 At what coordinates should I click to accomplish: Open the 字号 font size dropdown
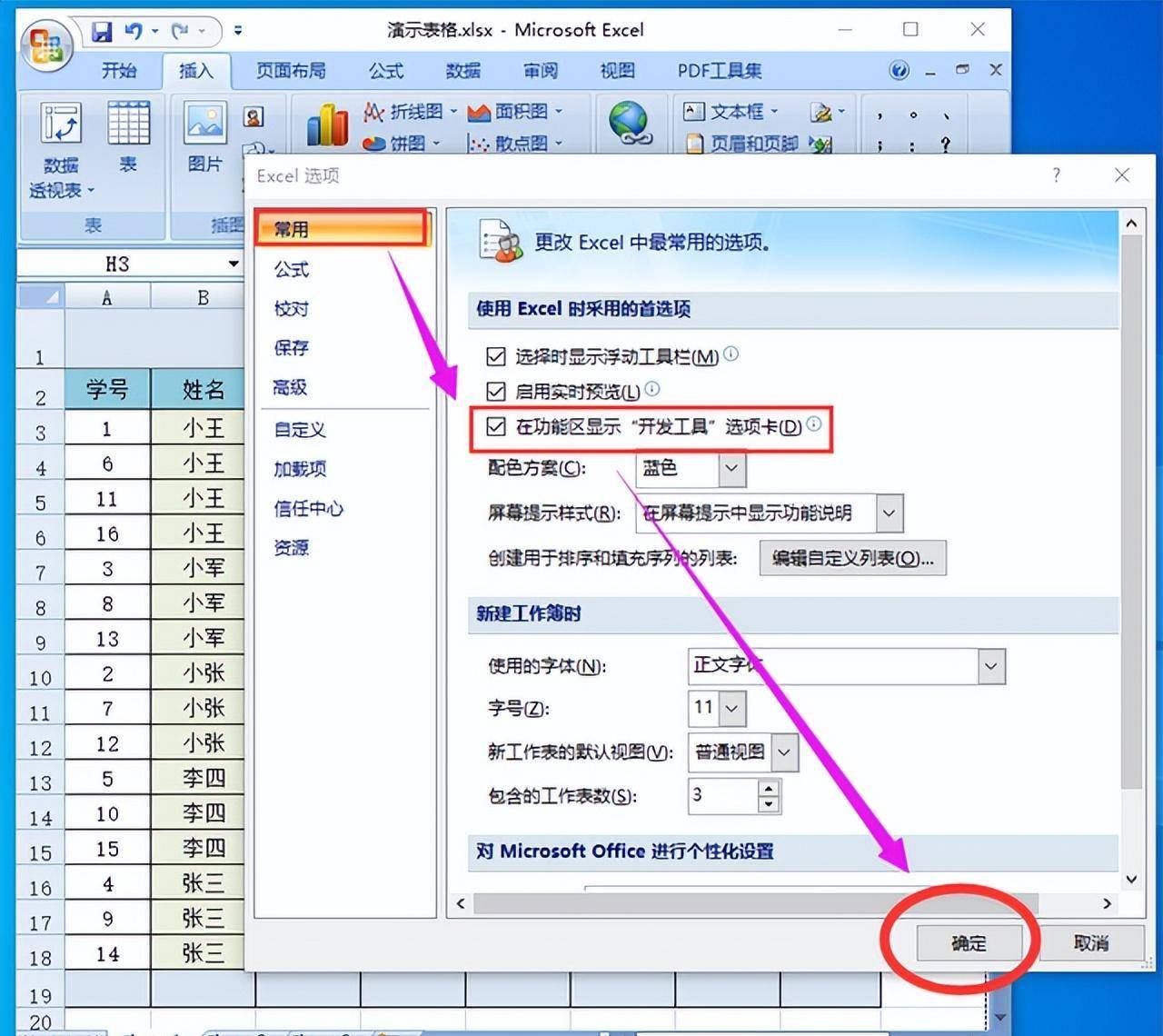(x=731, y=708)
